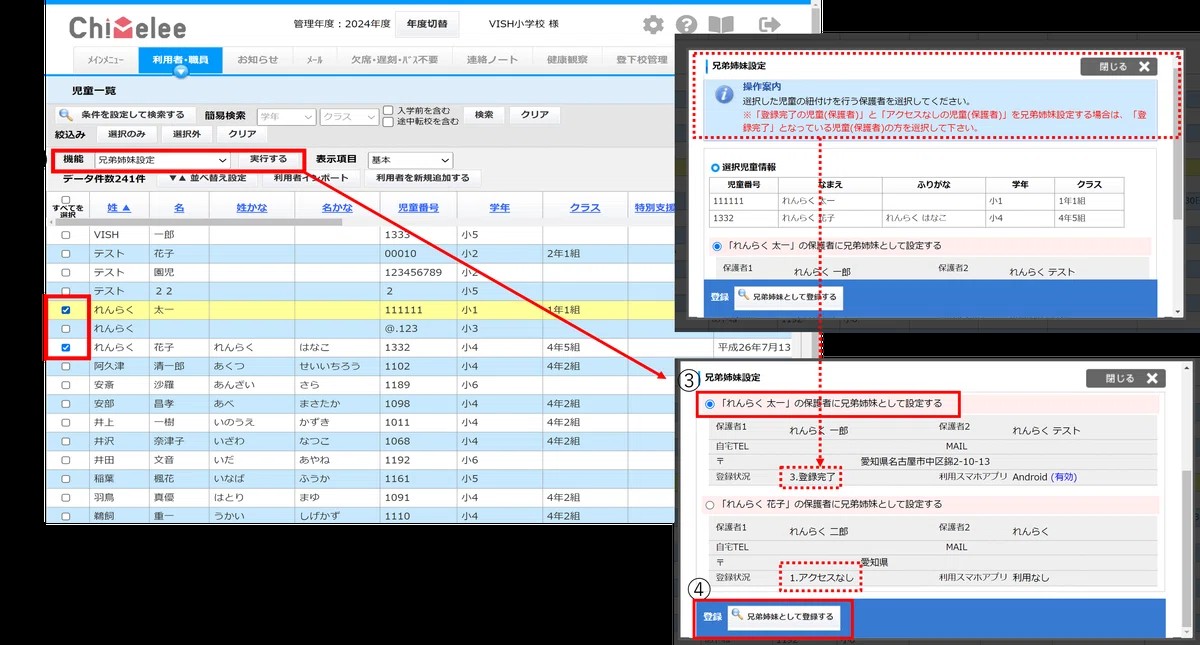The image size is (1200, 645).
Task: Click the X icon in the lower dialog's 閉じる button
Action: 1152,379
